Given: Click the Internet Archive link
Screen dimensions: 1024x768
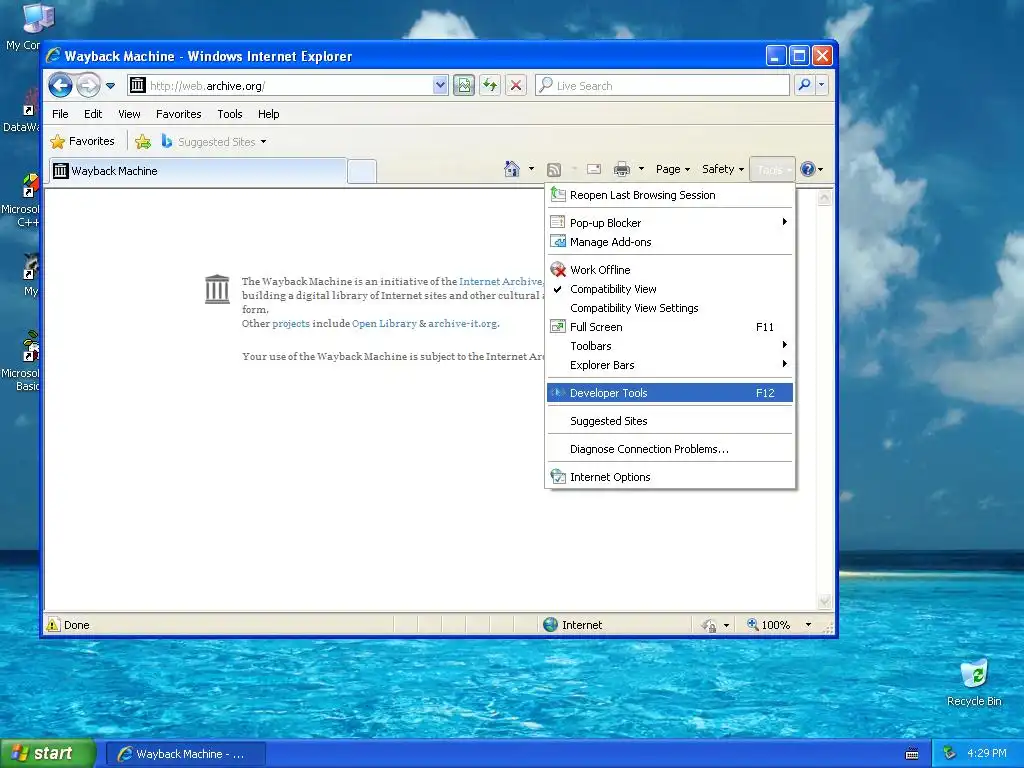Looking at the screenshot, I should coord(501,281).
